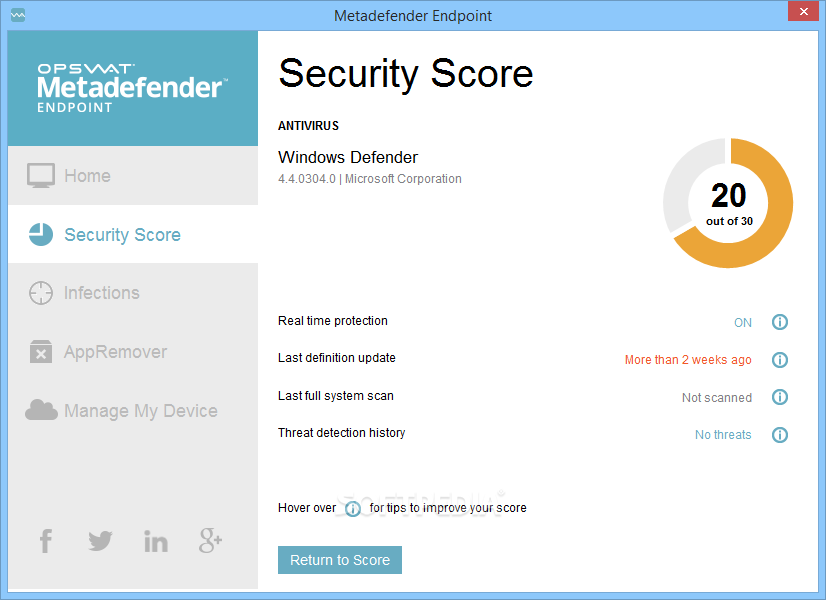This screenshot has width=826, height=600.
Task: Click the Metadefender app icon in title bar
Action: [x=18, y=15]
